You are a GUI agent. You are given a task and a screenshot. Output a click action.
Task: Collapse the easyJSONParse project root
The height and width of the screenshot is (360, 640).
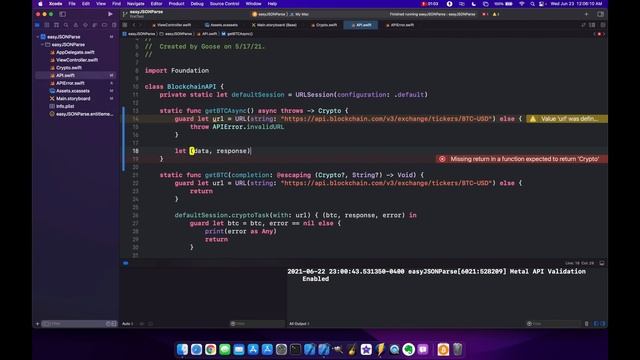[x=38, y=37]
